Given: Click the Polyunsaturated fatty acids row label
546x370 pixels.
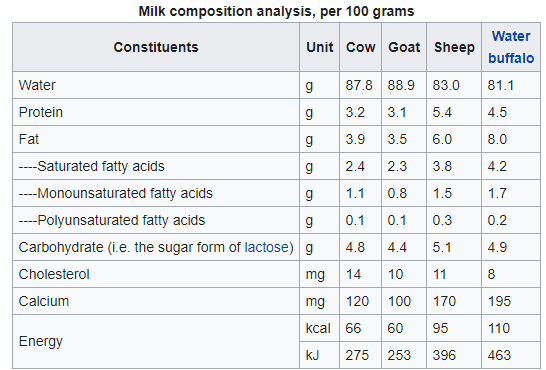Looking at the screenshot, I should pyautogui.click(x=112, y=220).
